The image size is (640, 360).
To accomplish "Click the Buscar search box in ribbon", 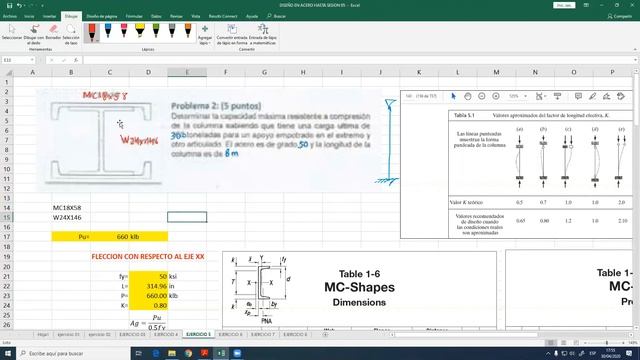I will pos(277,16).
